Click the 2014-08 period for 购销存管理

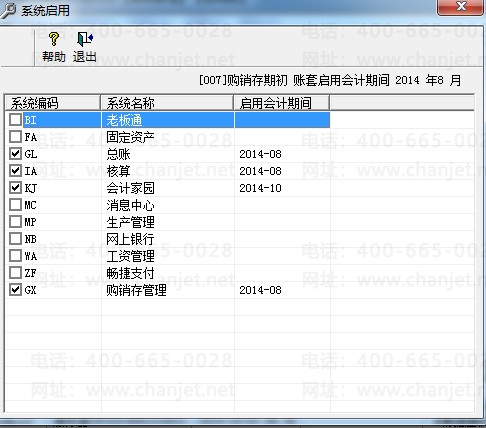[260, 290]
